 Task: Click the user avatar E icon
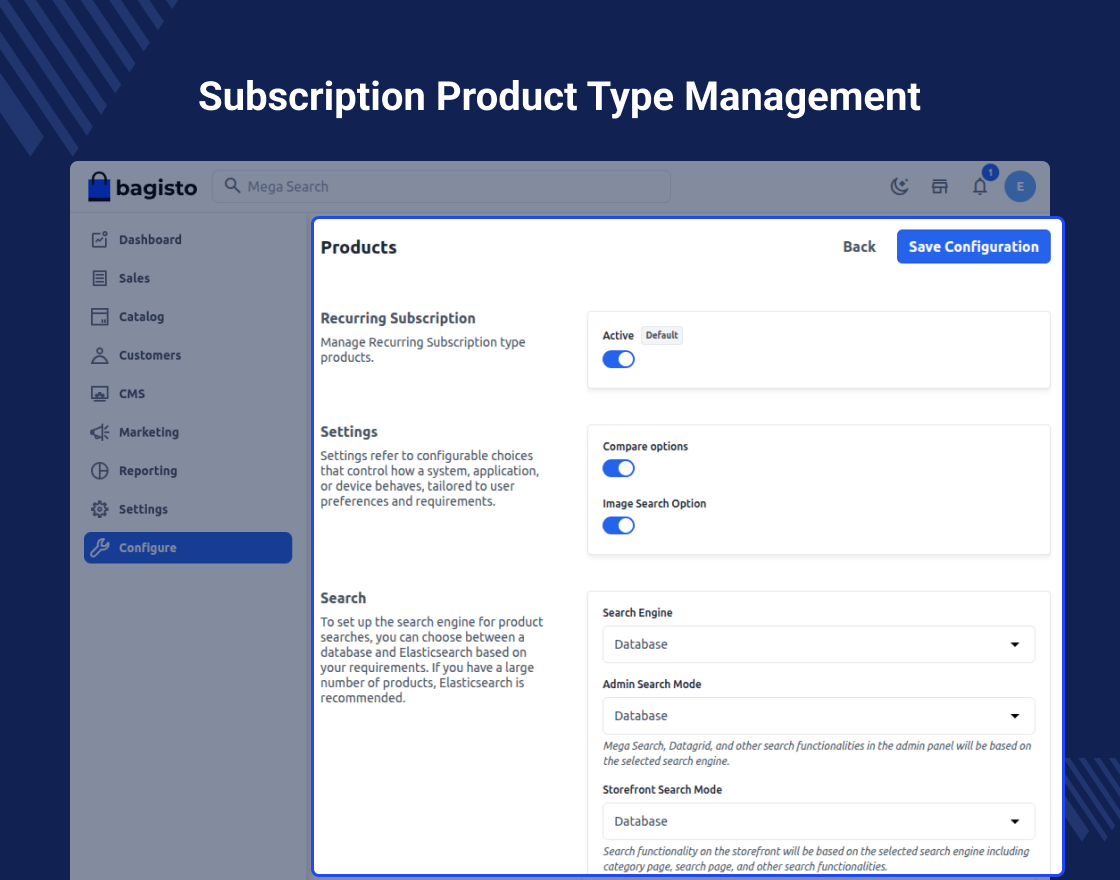(1020, 186)
